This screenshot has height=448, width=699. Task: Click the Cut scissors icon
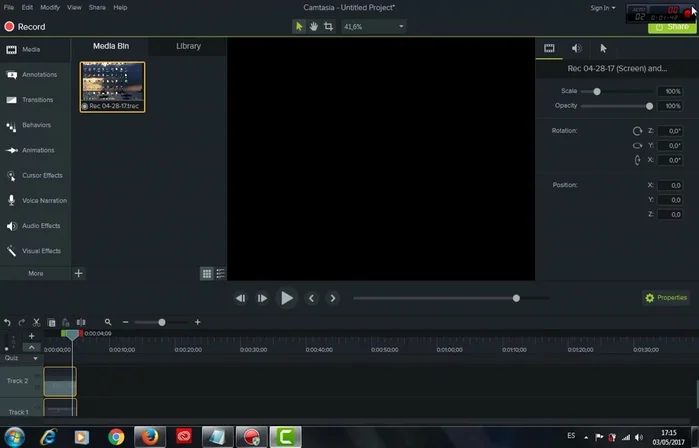(36, 322)
